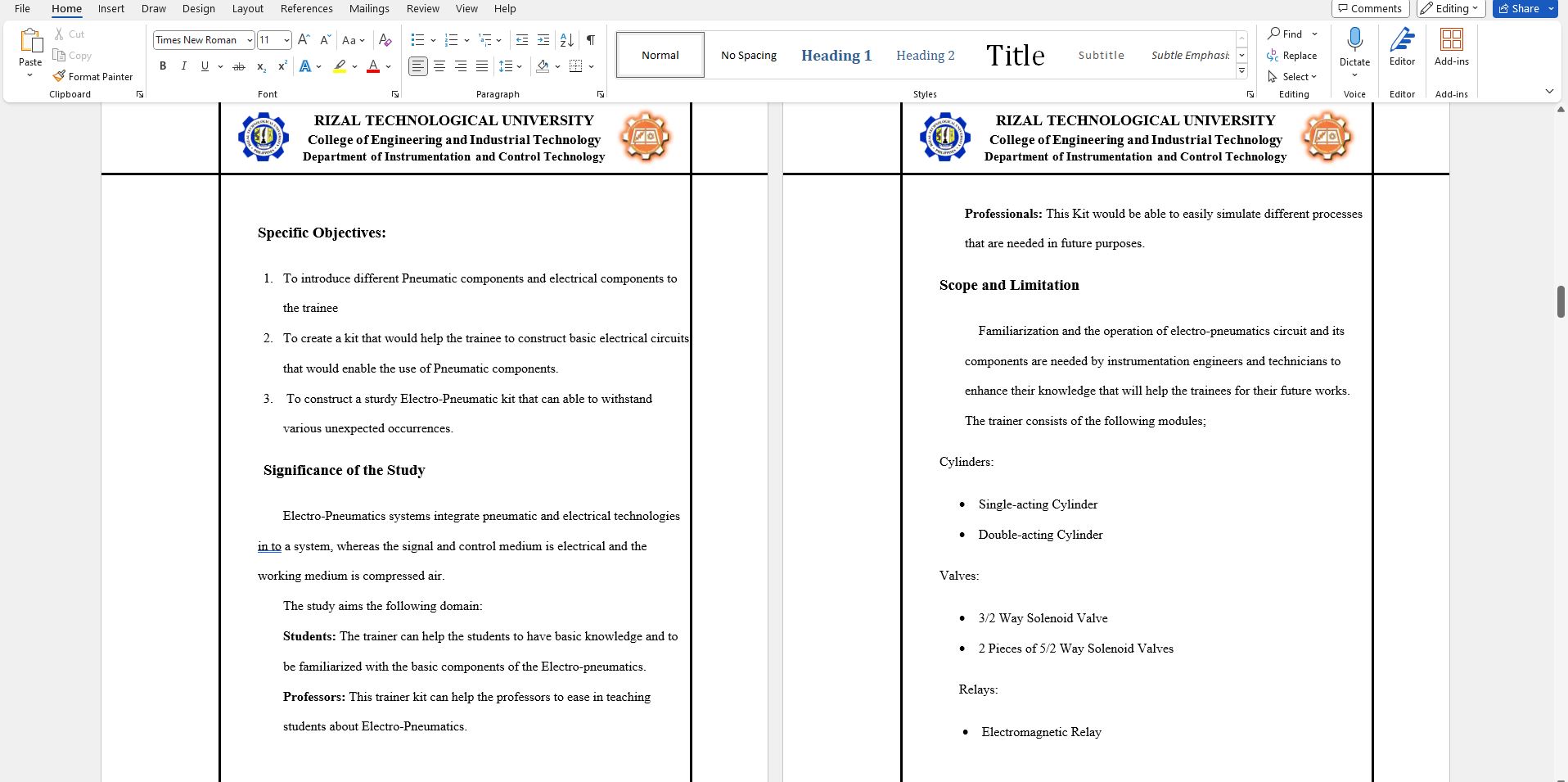1568x782 pixels.
Task: Toggle show paragraph marks
Action: 590,39
